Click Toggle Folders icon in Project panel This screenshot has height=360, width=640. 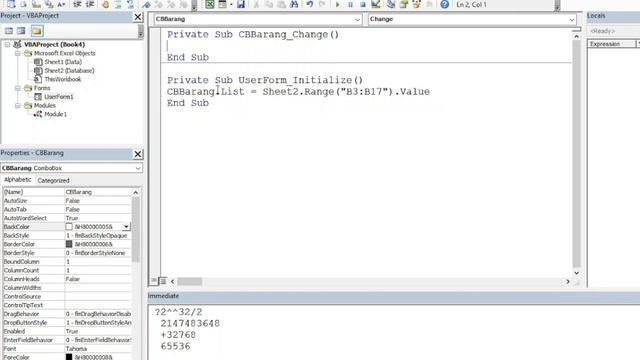point(37,31)
